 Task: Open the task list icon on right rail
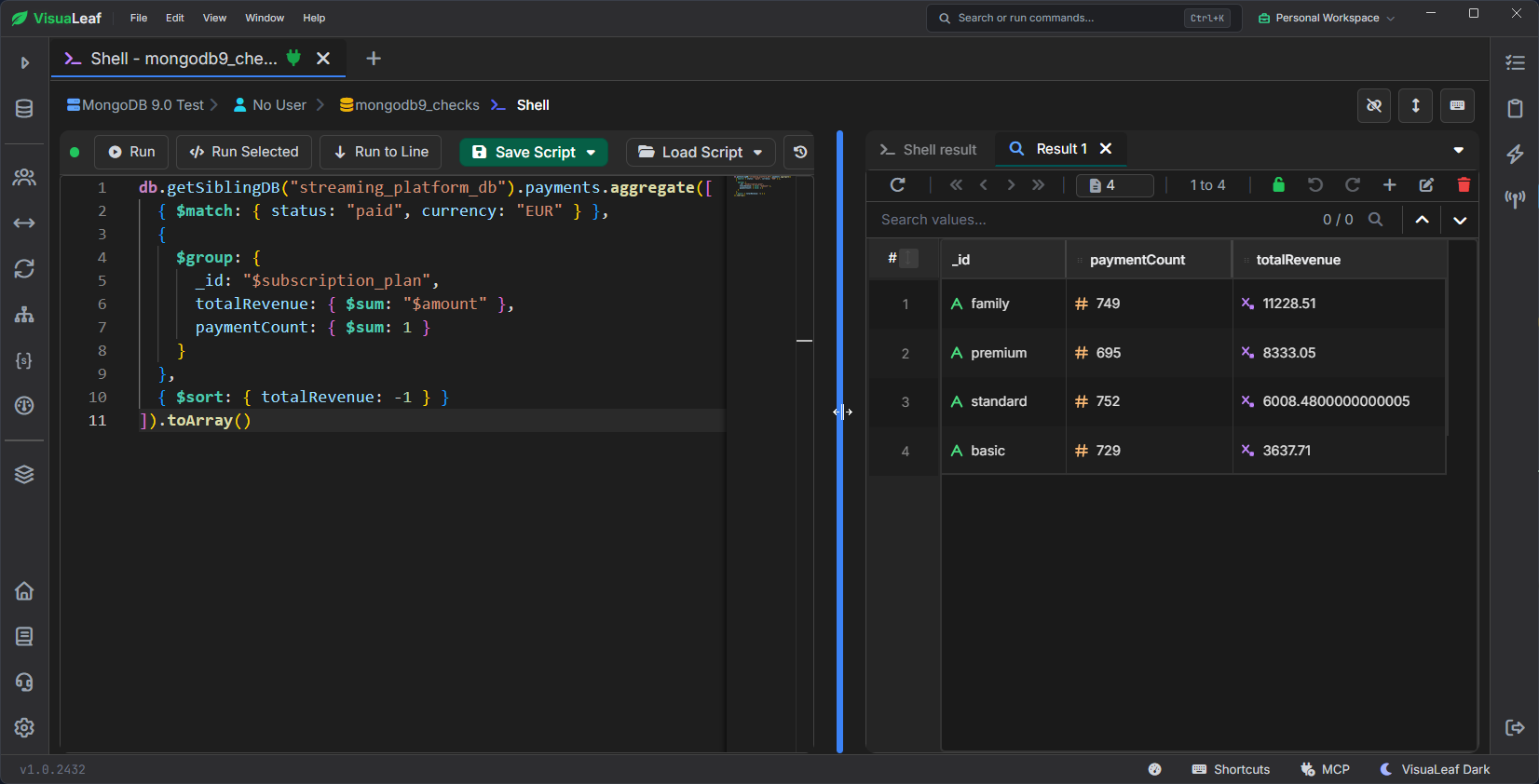point(1515,63)
